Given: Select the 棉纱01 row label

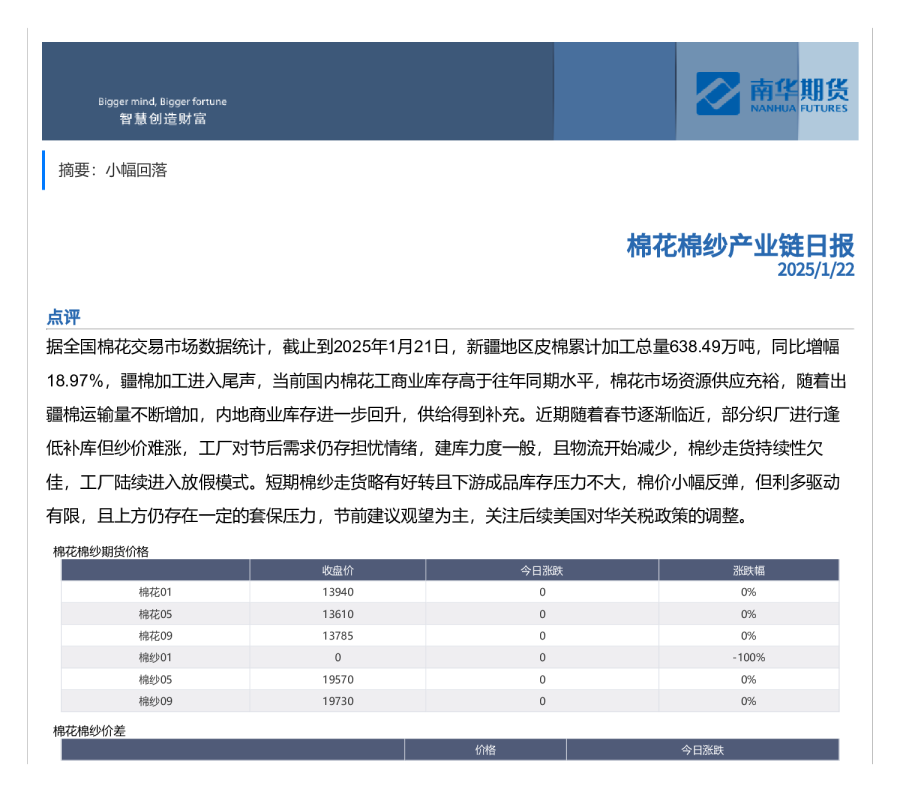Looking at the screenshot, I should 155,658.
